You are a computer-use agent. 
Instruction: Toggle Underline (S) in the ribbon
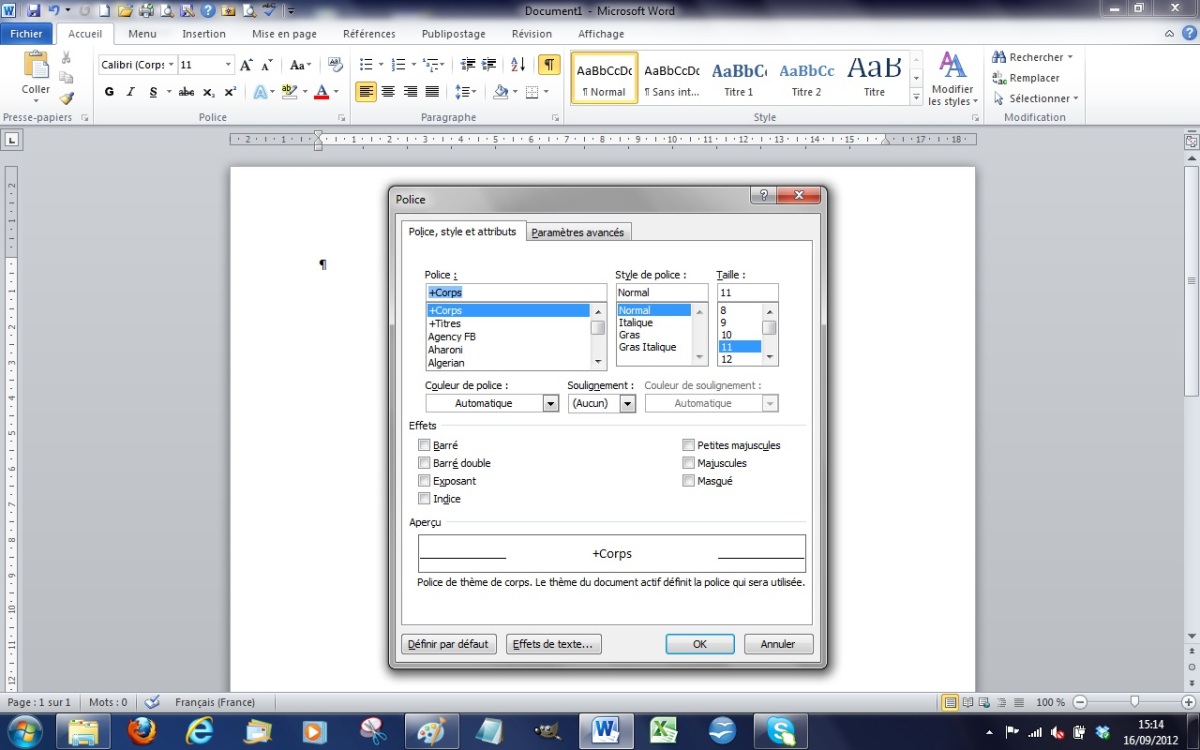pyautogui.click(x=153, y=92)
